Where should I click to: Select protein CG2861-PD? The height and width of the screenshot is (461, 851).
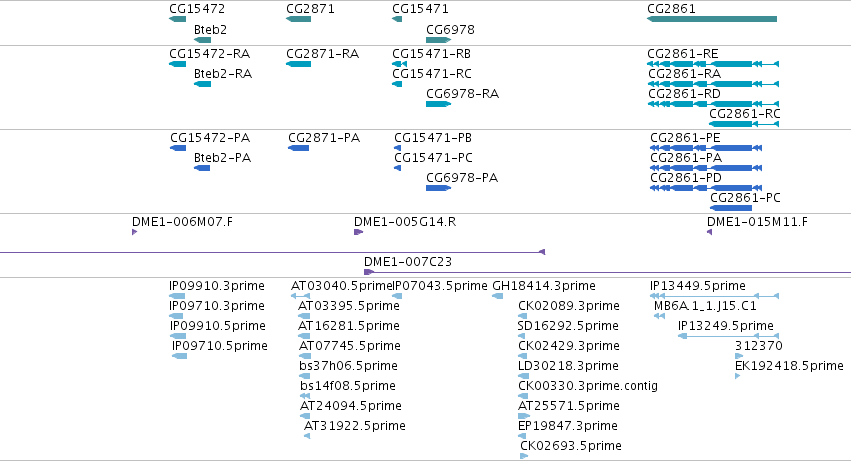[x=686, y=178]
